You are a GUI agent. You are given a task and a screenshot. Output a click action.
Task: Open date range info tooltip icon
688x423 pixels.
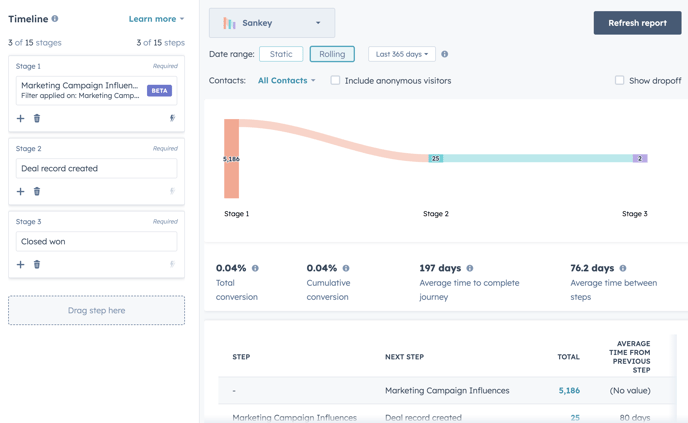pos(444,54)
